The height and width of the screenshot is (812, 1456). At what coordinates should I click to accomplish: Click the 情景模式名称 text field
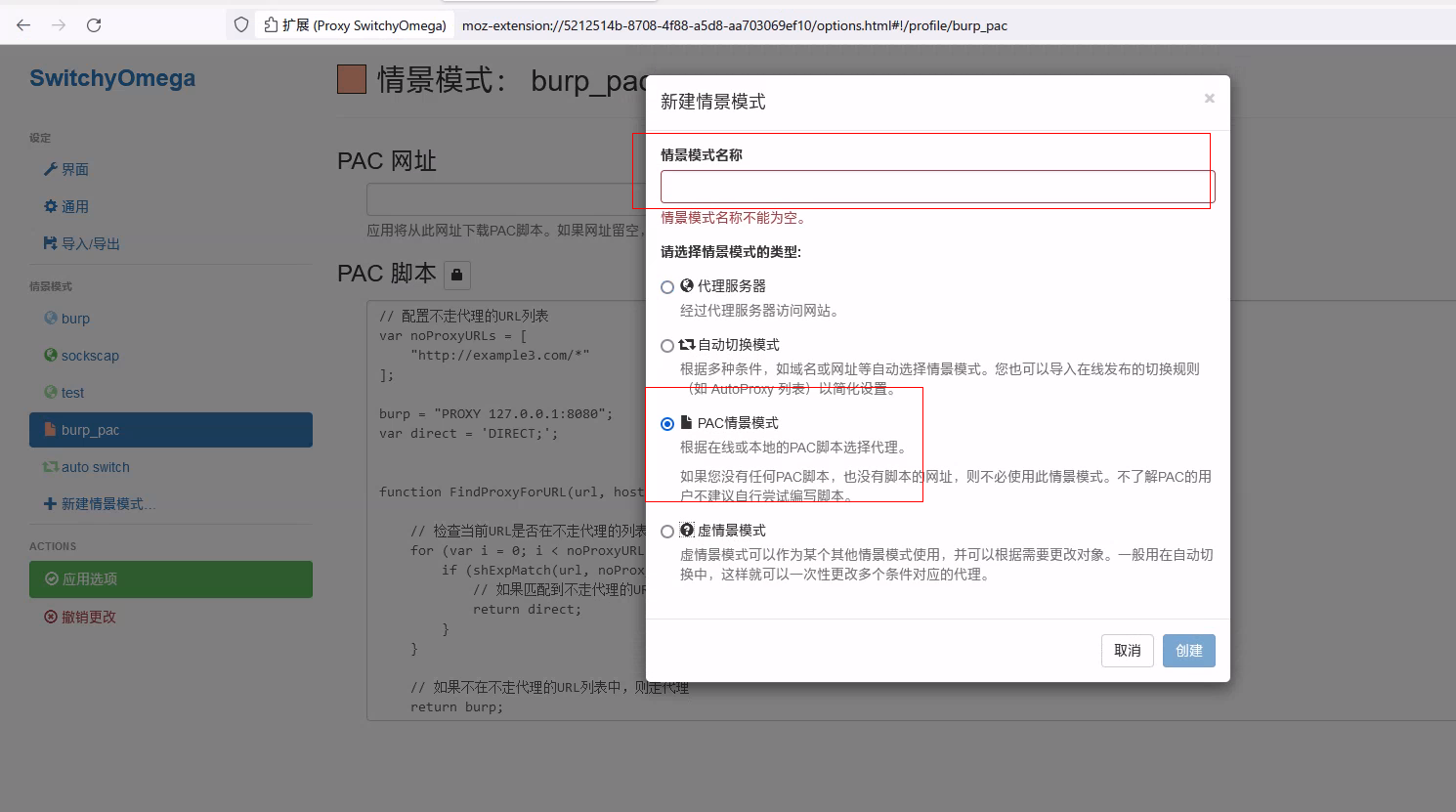[936, 187]
